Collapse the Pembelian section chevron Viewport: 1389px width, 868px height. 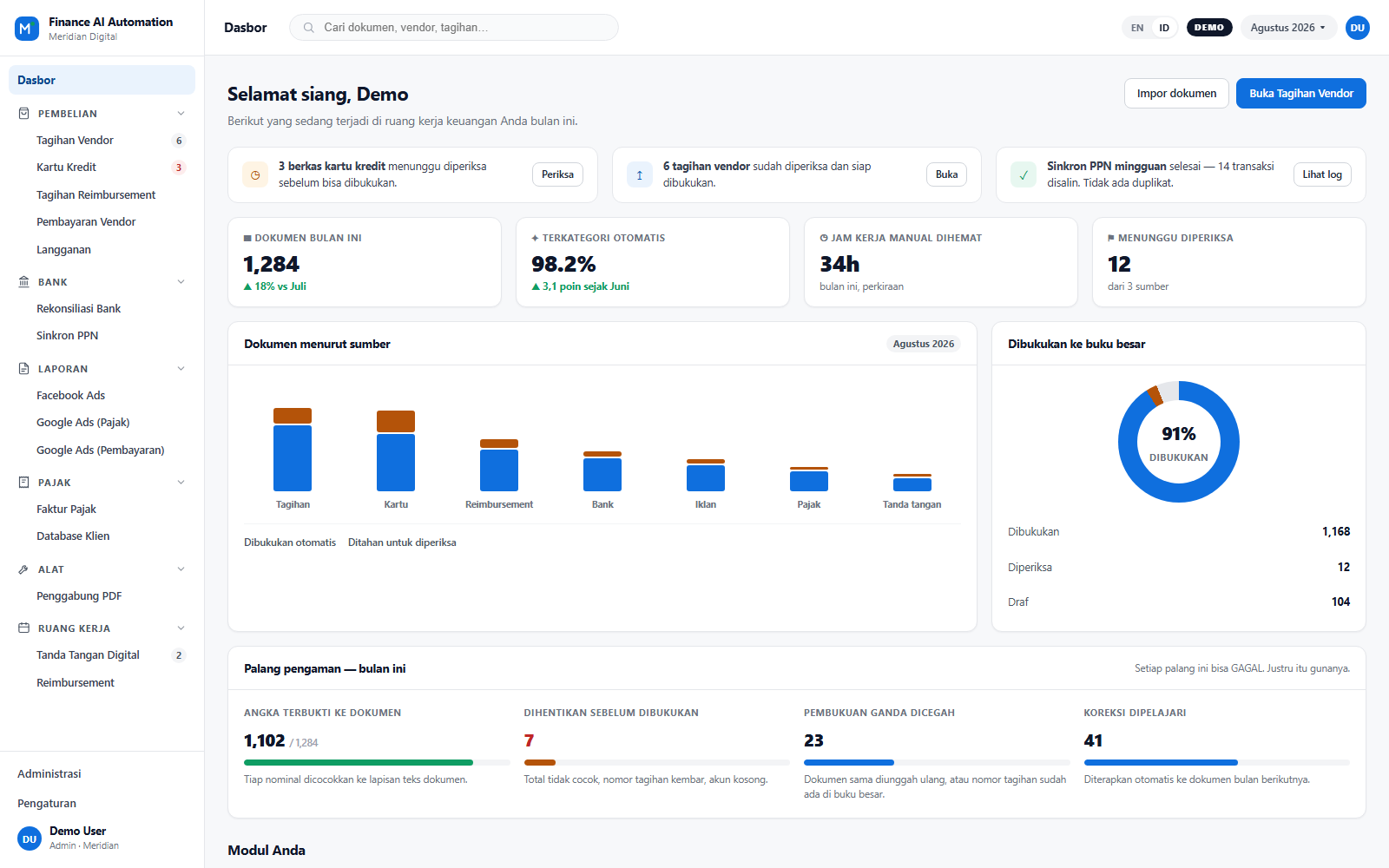click(x=181, y=114)
